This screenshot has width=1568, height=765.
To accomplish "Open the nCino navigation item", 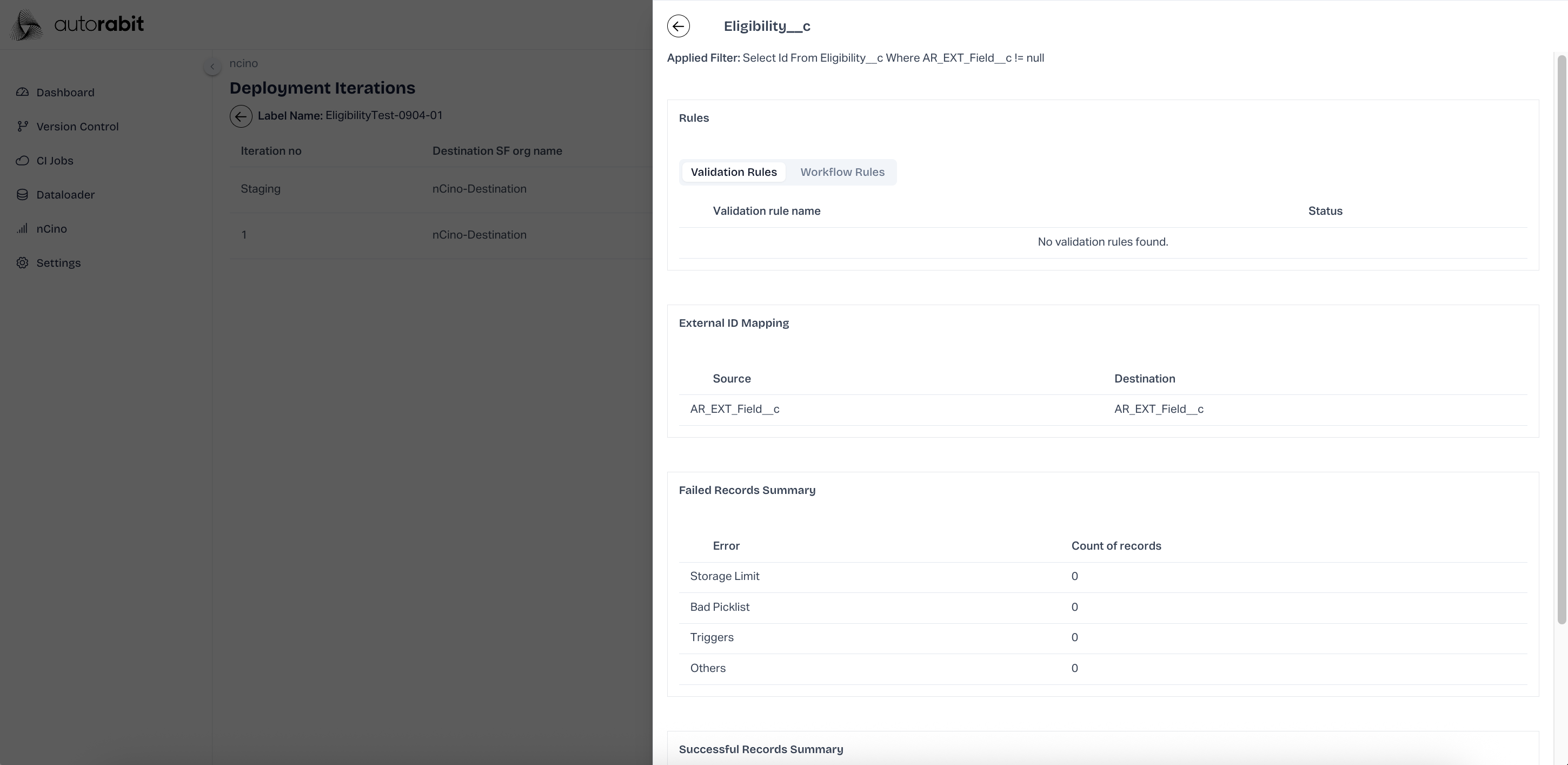I will click(52, 228).
